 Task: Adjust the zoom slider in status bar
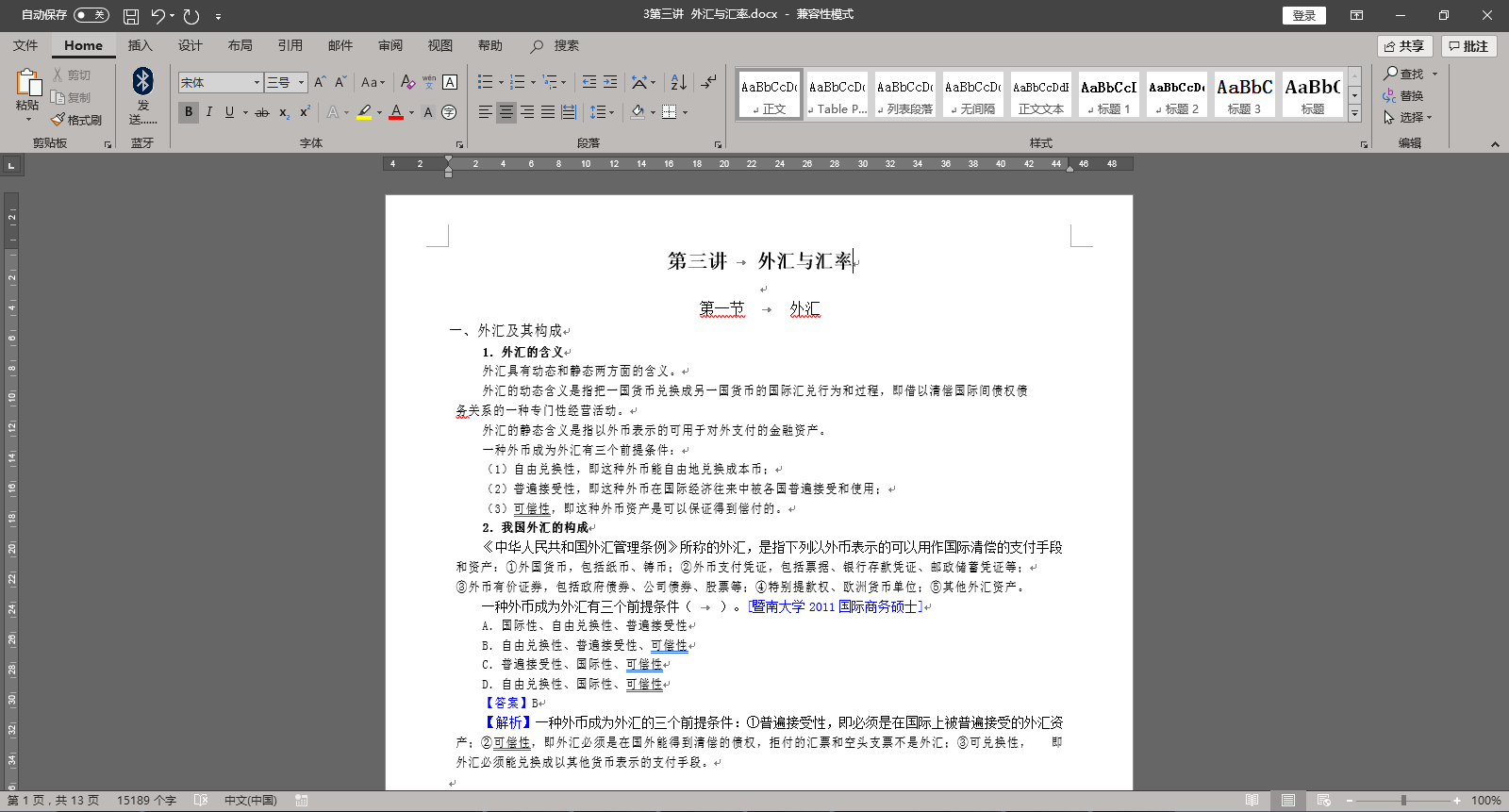pos(1403,800)
